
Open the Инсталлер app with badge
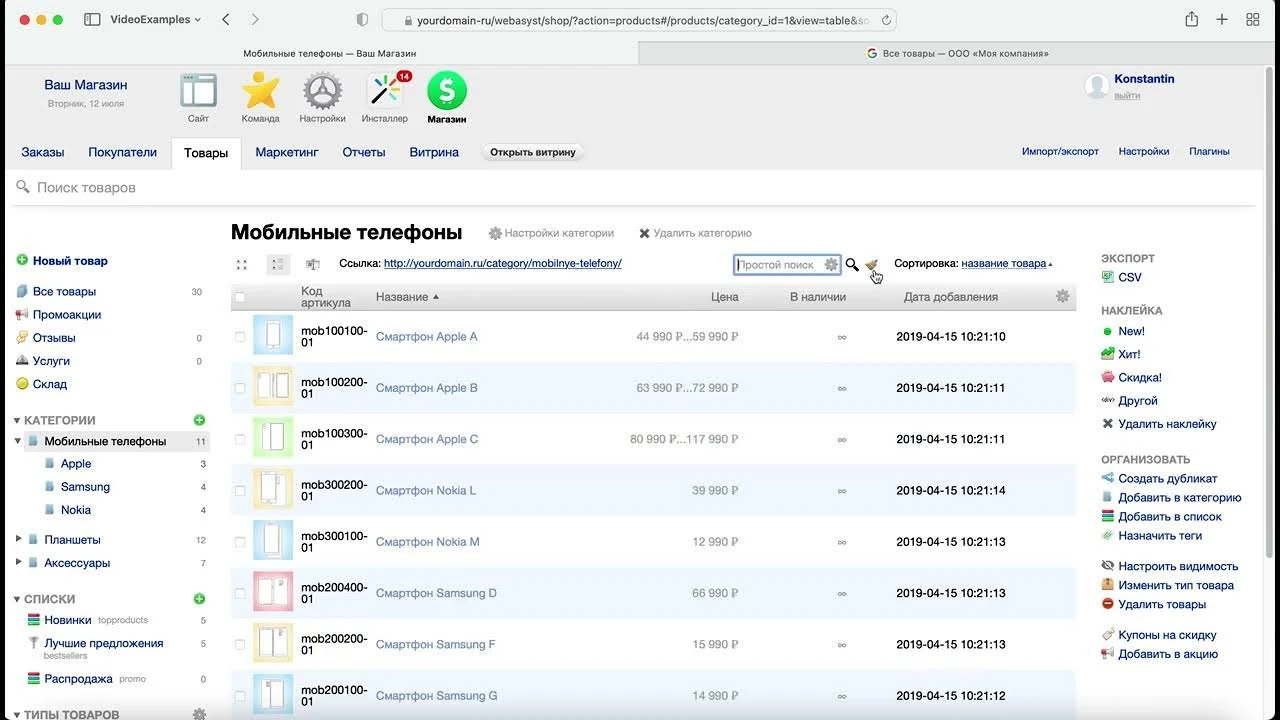[x=385, y=91]
